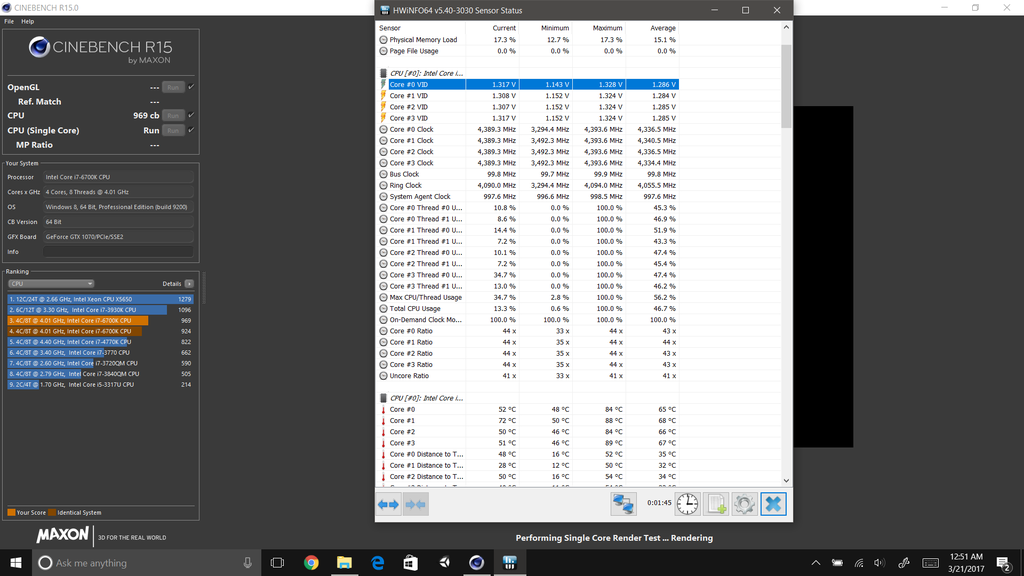The height and width of the screenshot is (576, 1024).
Task: Select the Total CPU Usage sensor row
Action: click(528, 308)
